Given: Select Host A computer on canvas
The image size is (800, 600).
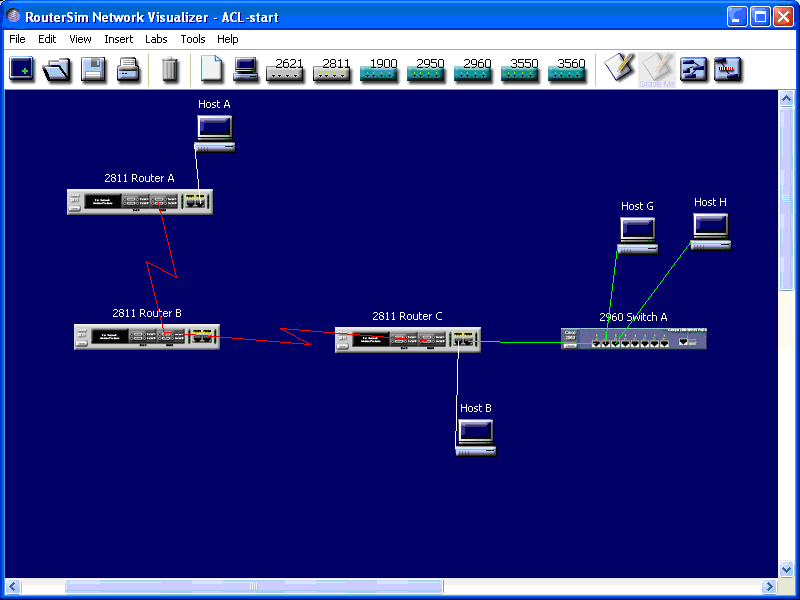Looking at the screenshot, I should point(215,133).
